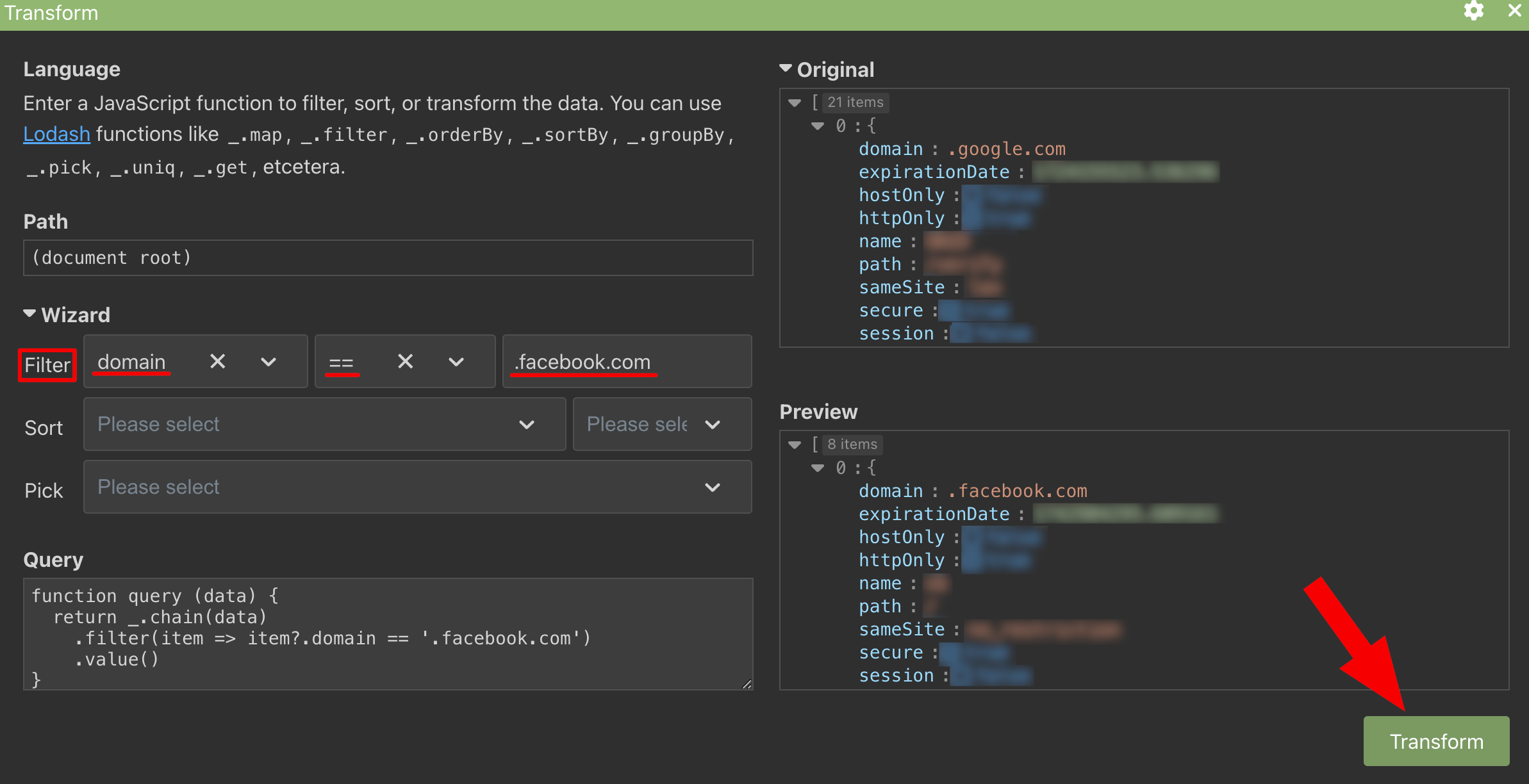Viewport: 1529px width, 784px height.
Task: Click the secure key in Original
Action: (891, 310)
